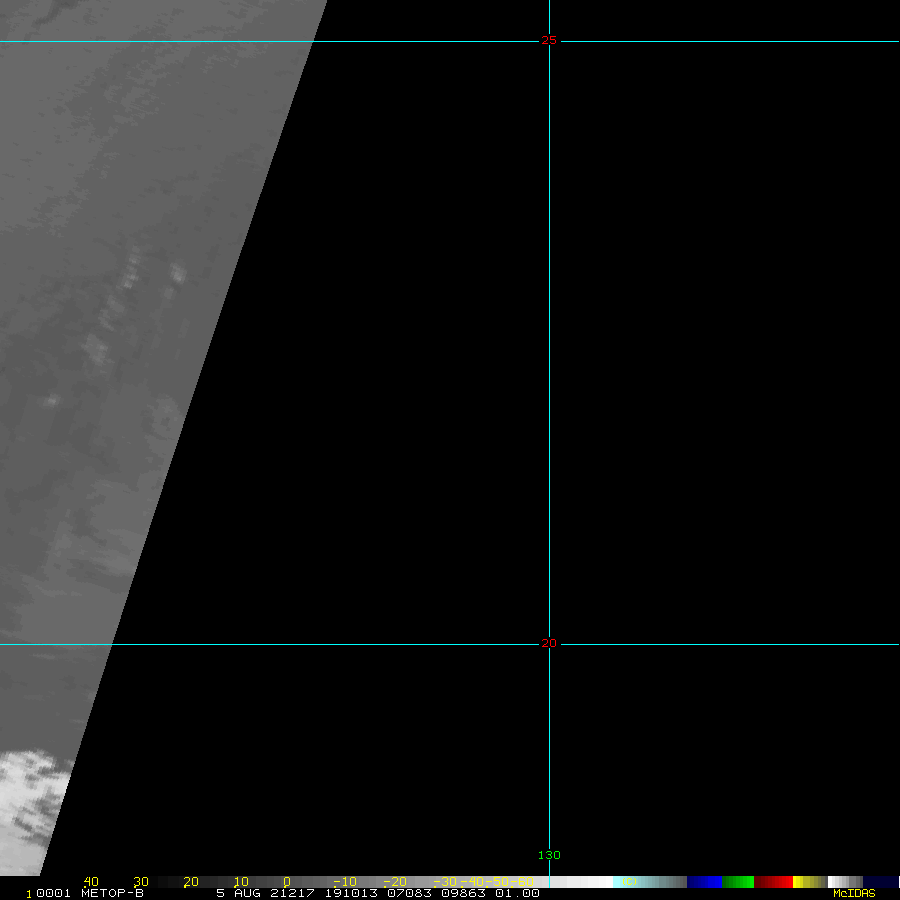Click the 0 label on temperature scale
The width and height of the screenshot is (900, 900).
pos(287,882)
